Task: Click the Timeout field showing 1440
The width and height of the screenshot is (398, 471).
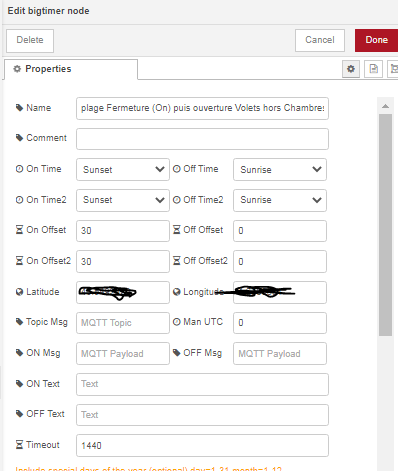Action: [x=202, y=445]
